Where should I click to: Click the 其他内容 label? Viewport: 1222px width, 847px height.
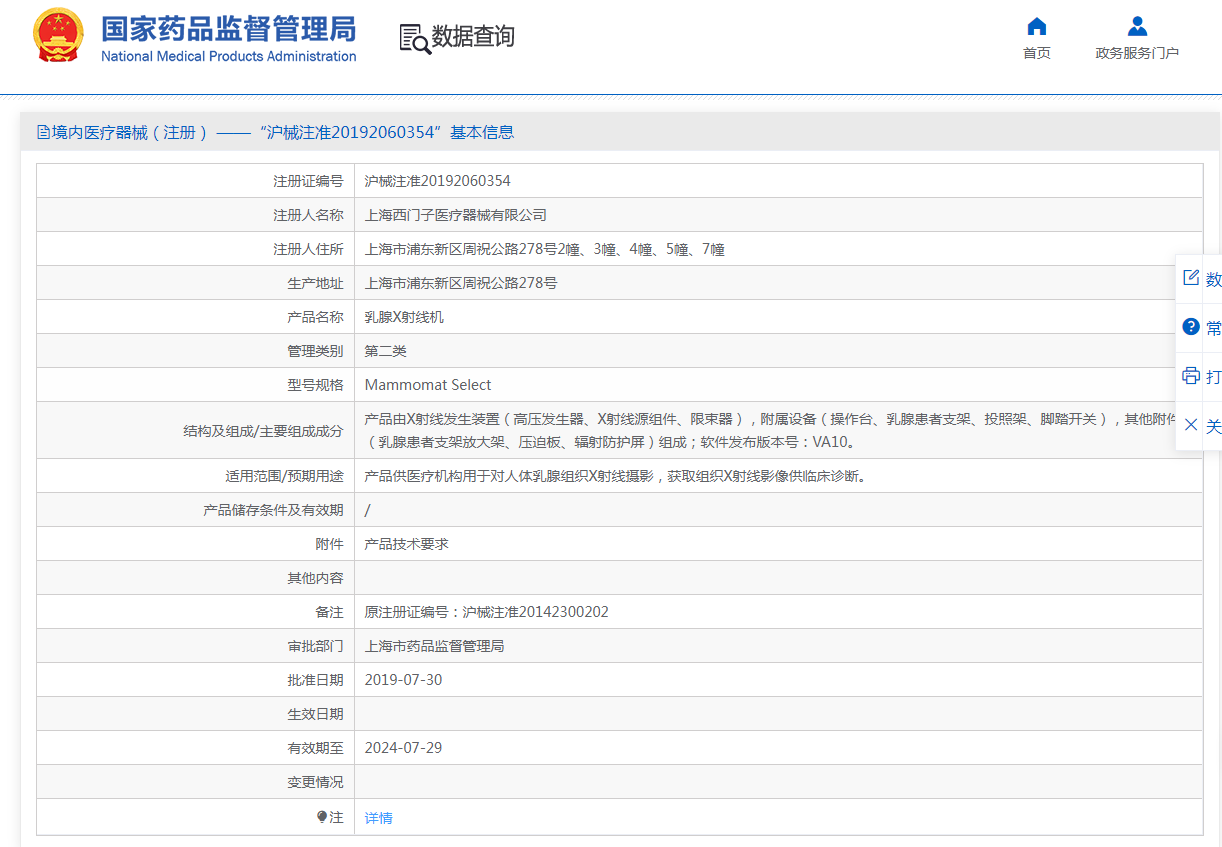click(x=315, y=578)
